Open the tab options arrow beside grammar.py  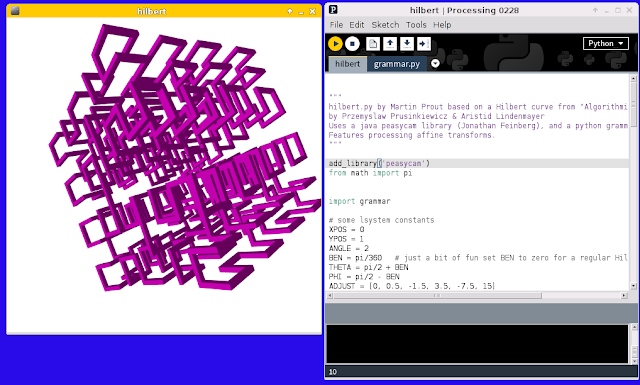click(x=435, y=63)
